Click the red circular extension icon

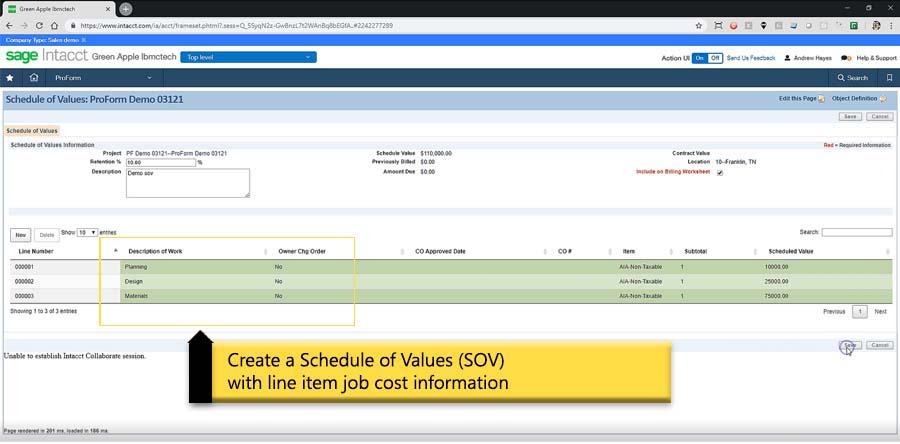click(734, 26)
